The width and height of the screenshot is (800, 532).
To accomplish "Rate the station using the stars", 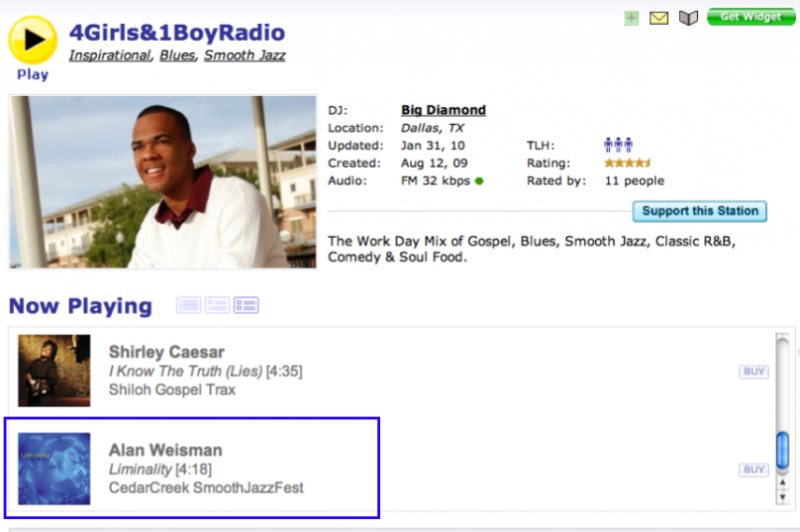I will click(x=627, y=163).
